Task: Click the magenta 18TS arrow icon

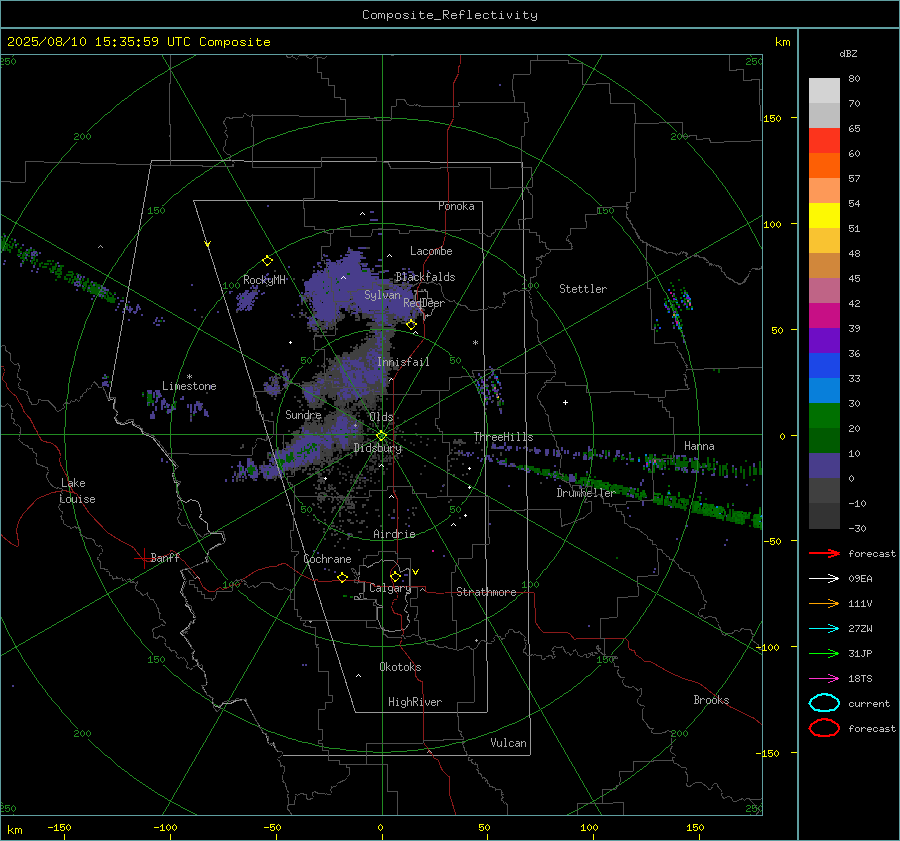Action: click(824, 679)
